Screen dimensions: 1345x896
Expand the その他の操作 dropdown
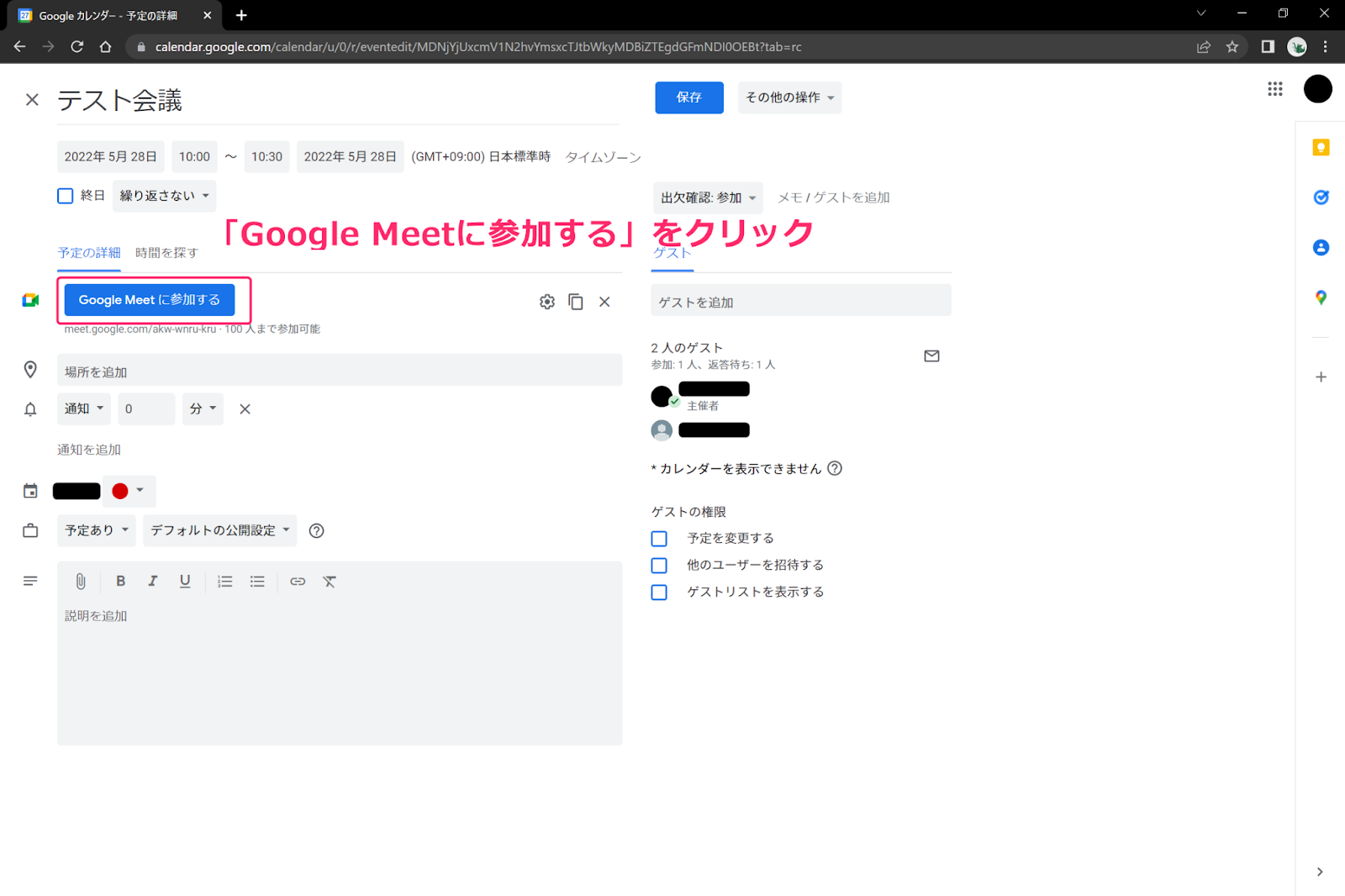tap(789, 98)
